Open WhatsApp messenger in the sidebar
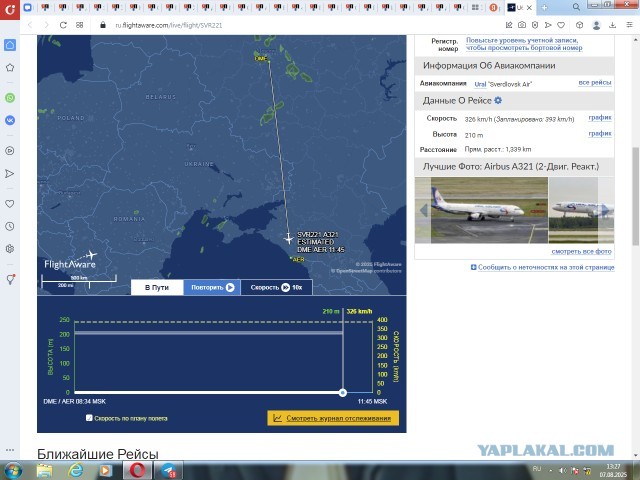Viewport: 640px width, 480px height. coord(10,98)
